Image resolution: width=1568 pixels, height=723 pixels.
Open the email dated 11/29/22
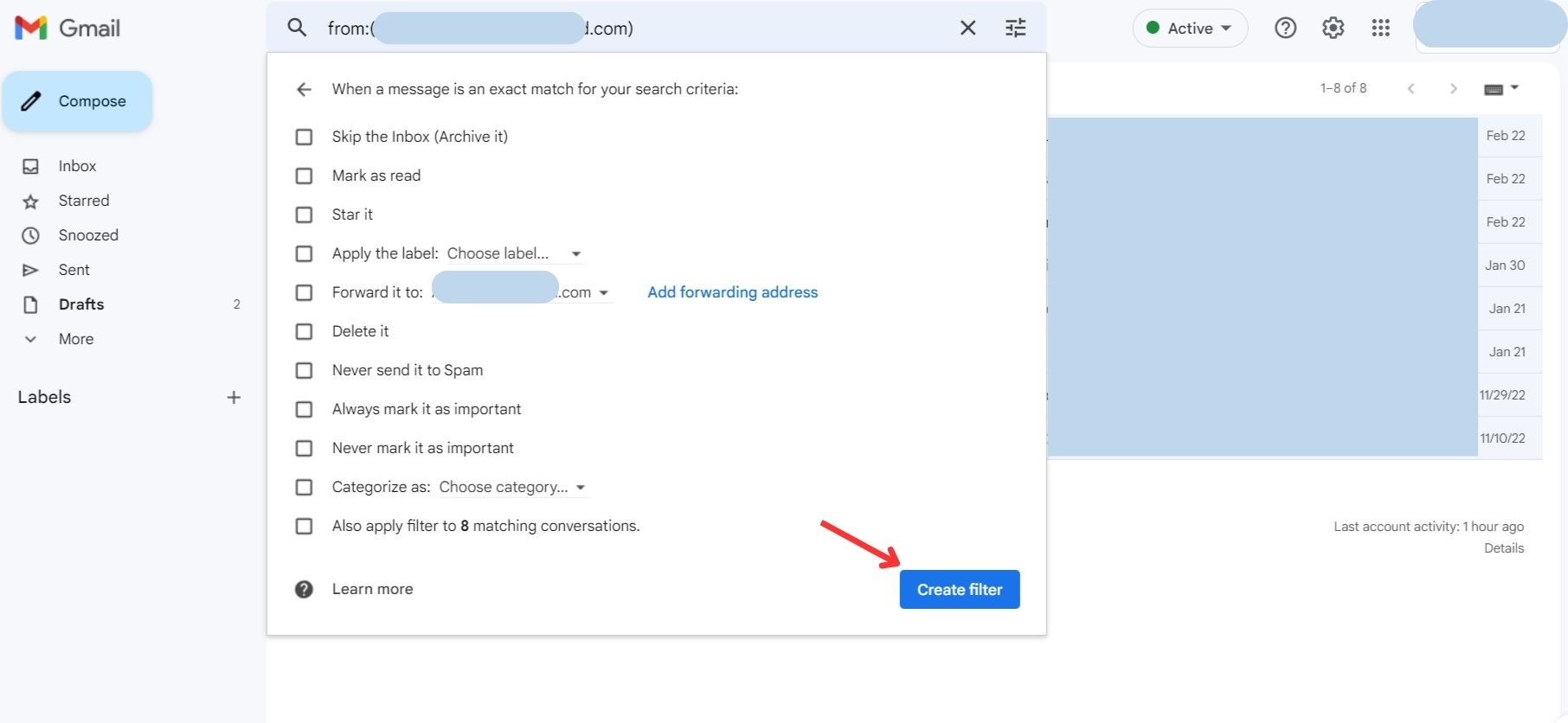[1295, 395]
